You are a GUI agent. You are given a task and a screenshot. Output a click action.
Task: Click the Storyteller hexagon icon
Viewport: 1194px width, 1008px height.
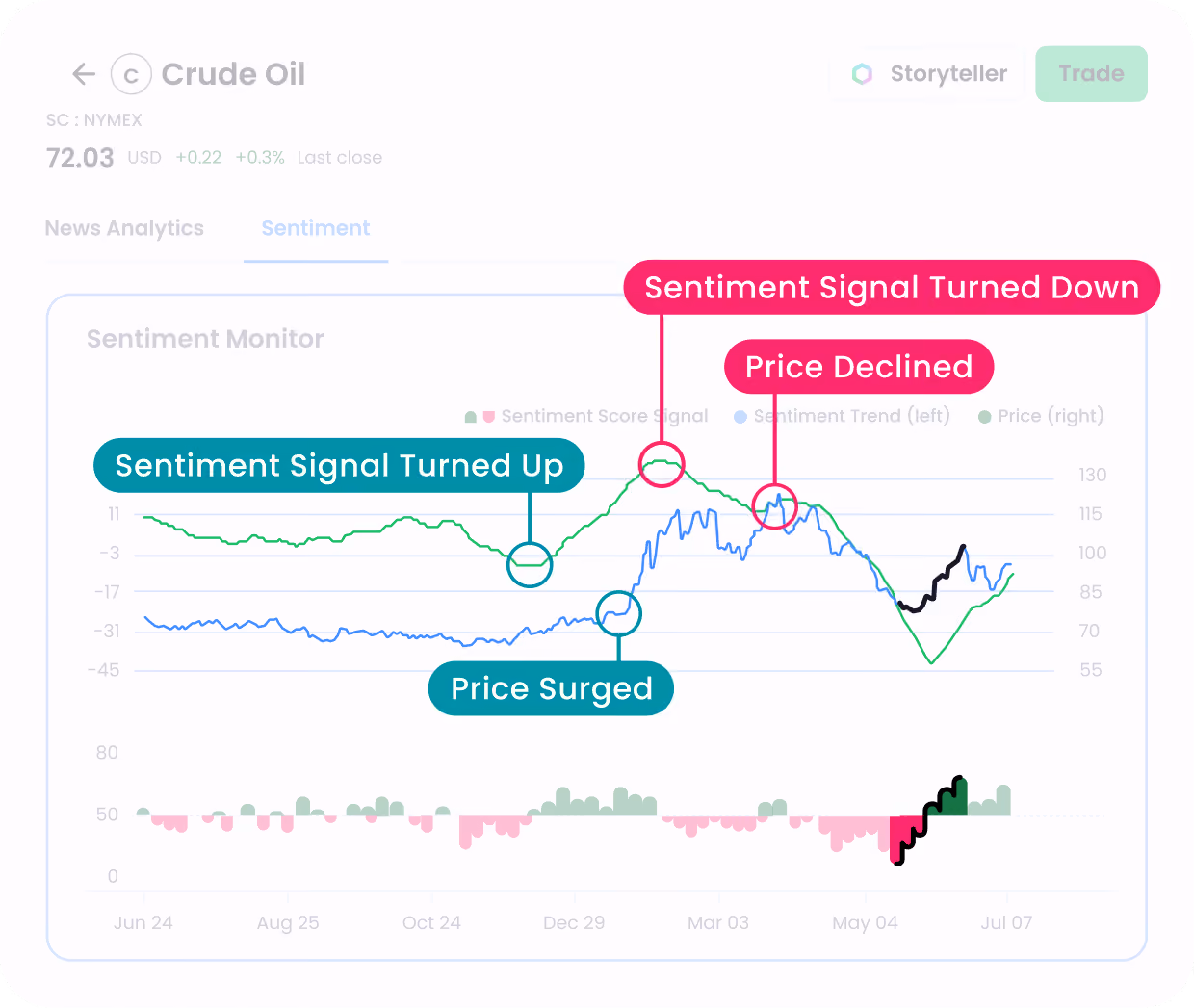863,74
